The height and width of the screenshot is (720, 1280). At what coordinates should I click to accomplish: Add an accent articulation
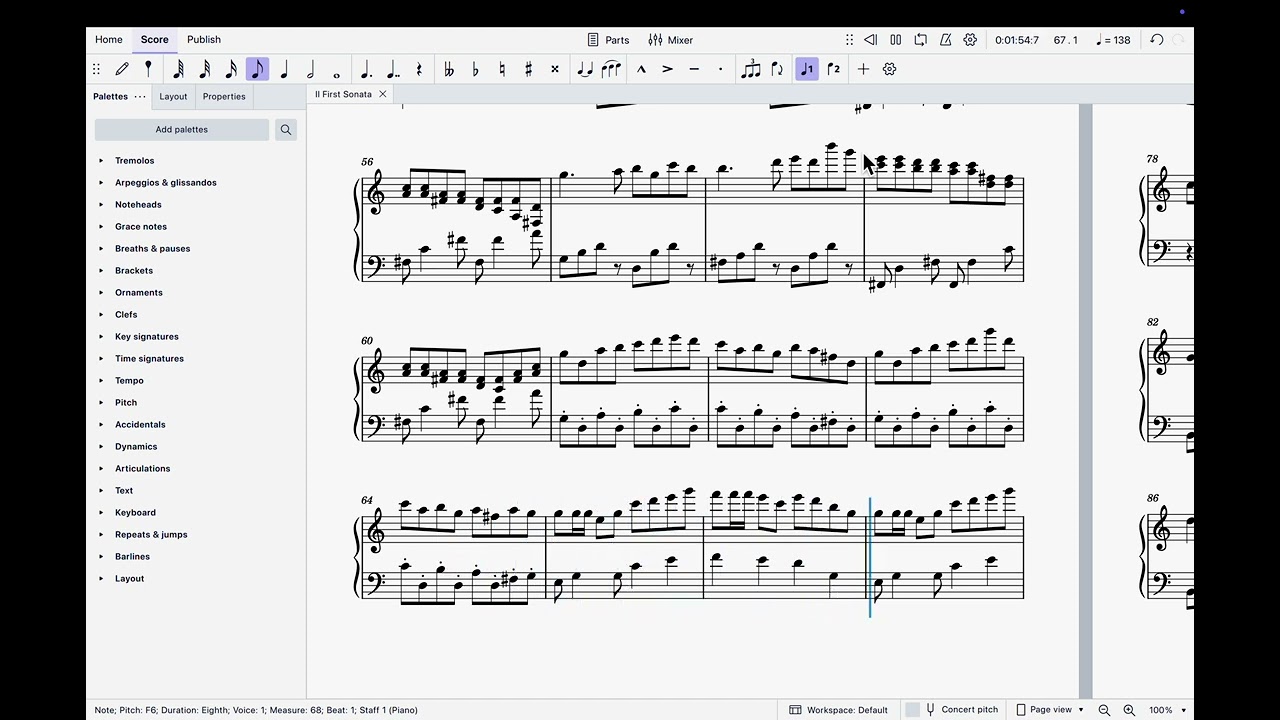click(667, 69)
